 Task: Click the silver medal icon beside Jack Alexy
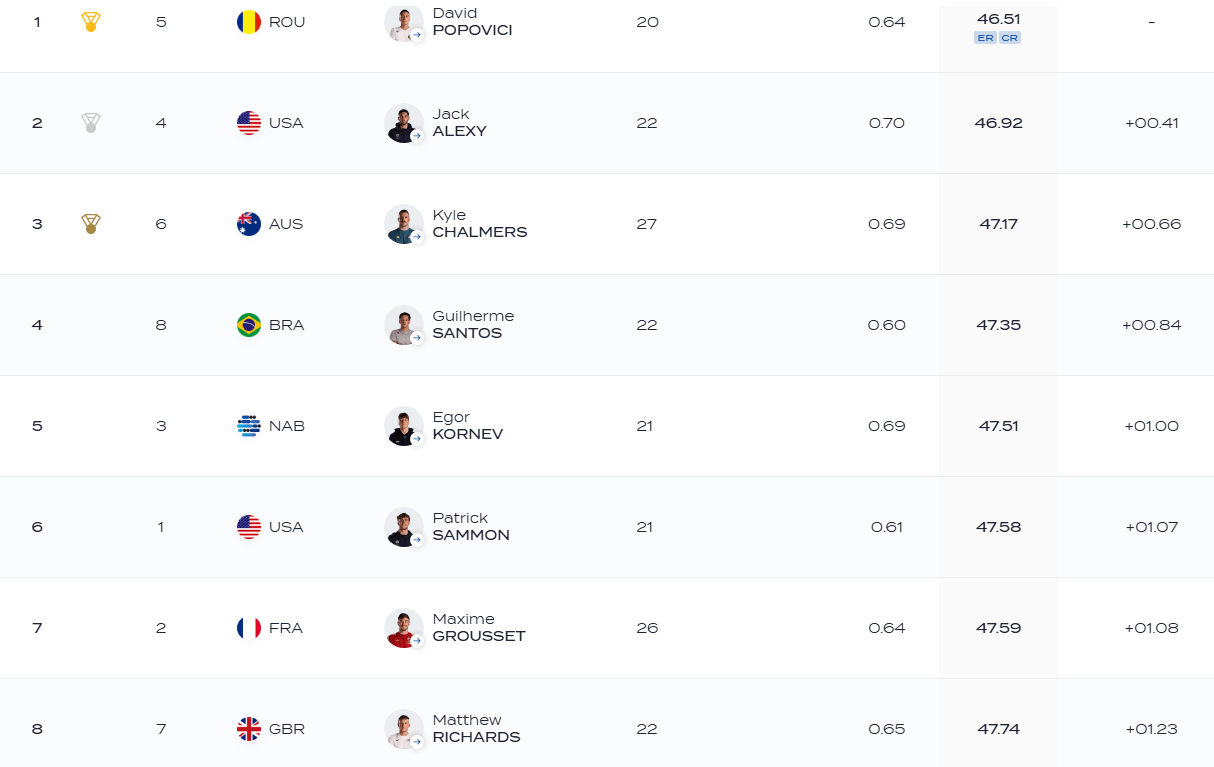pyautogui.click(x=90, y=123)
